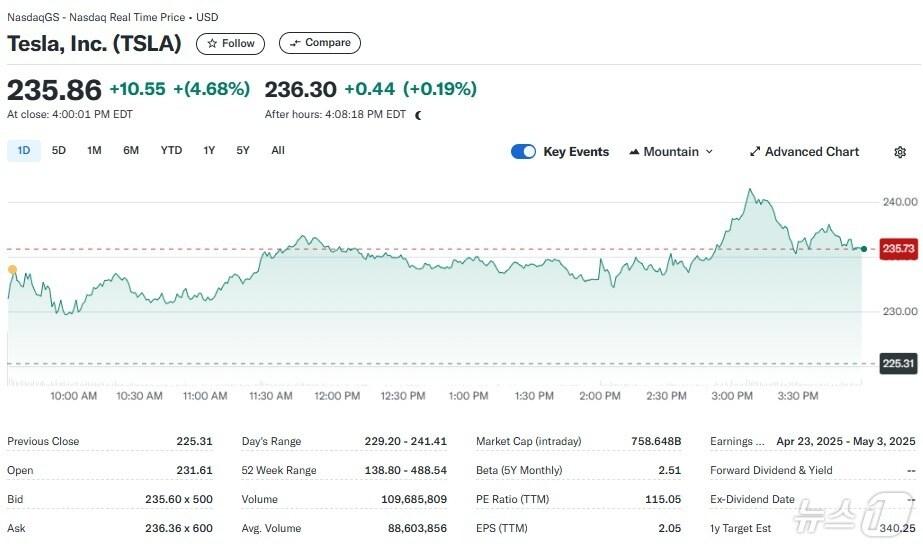Image resolution: width=923 pixels, height=549 pixels.
Task: Switch chart to 5Y range
Action: (x=243, y=151)
